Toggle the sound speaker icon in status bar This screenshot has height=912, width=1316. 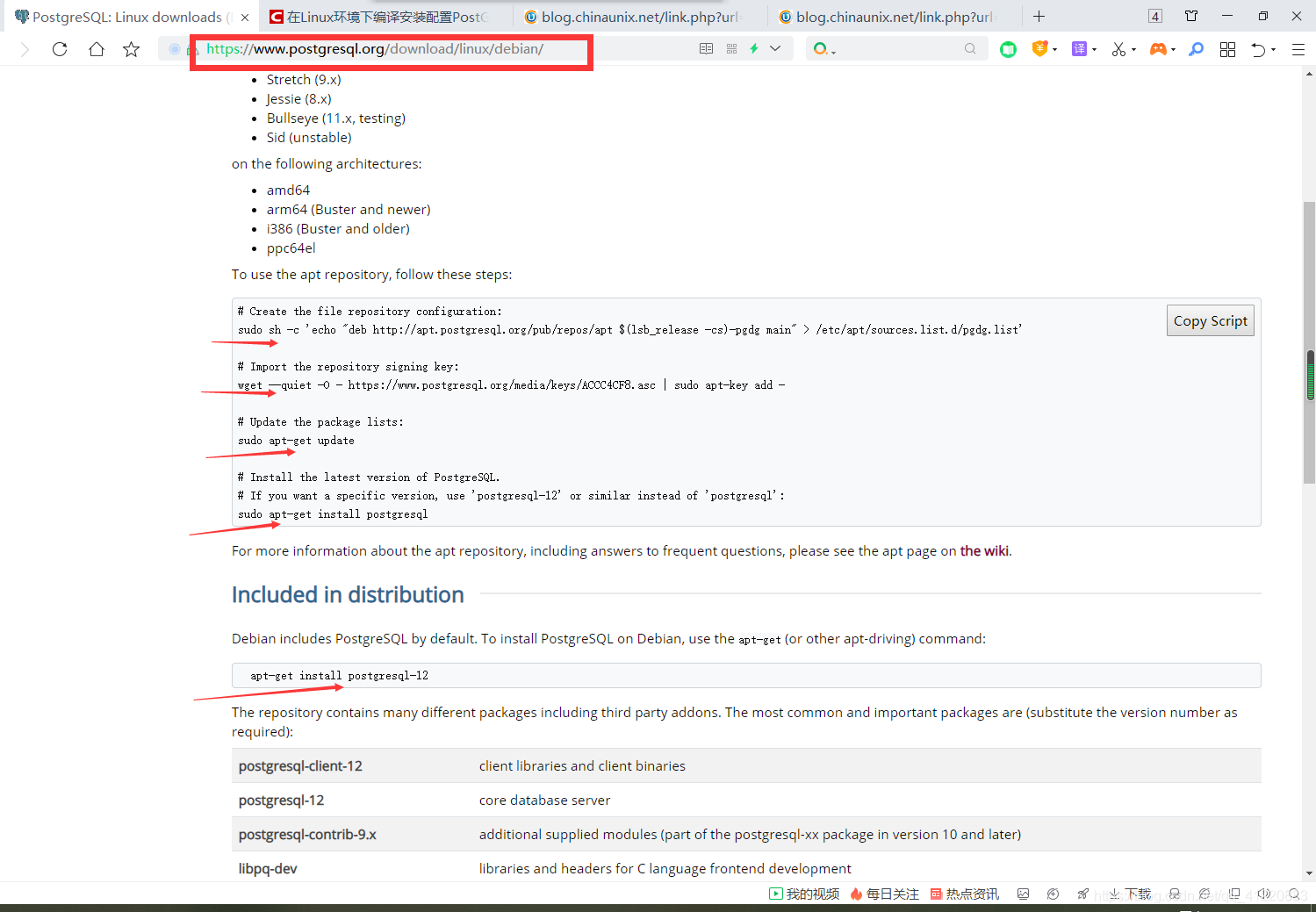pyautogui.click(x=1263, y=894)
